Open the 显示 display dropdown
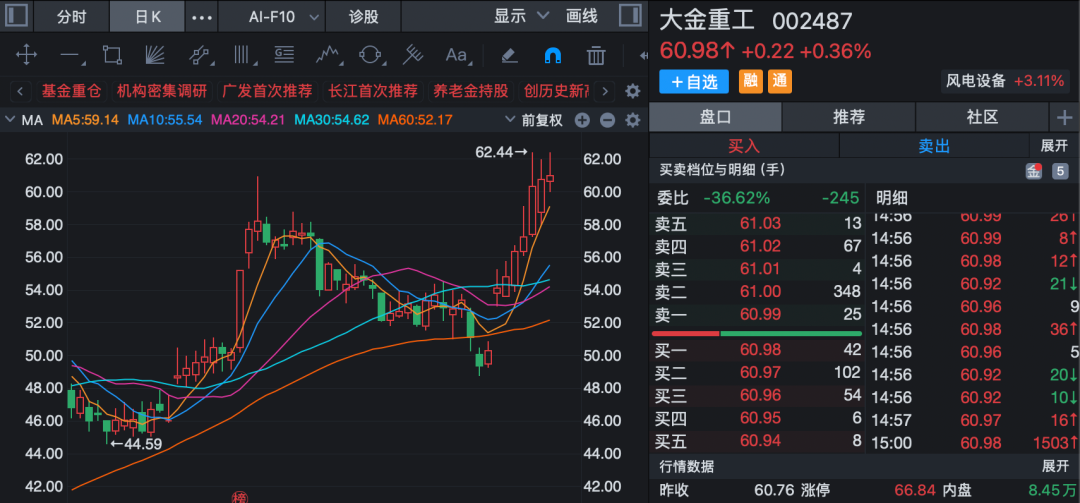Screen dimensions: 1080x503 tap(522, 16)
